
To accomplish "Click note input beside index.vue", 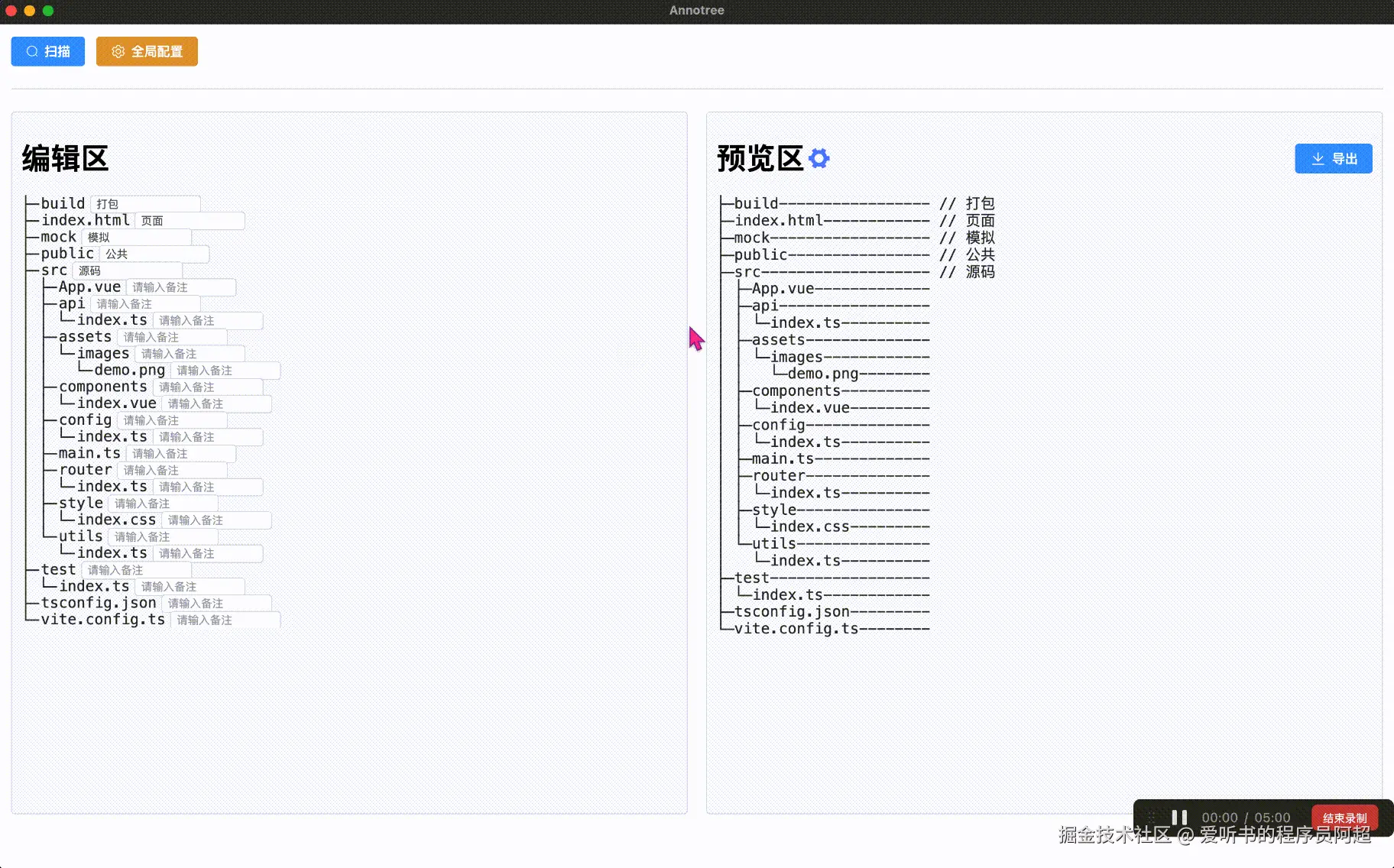I will click(216, 403).
